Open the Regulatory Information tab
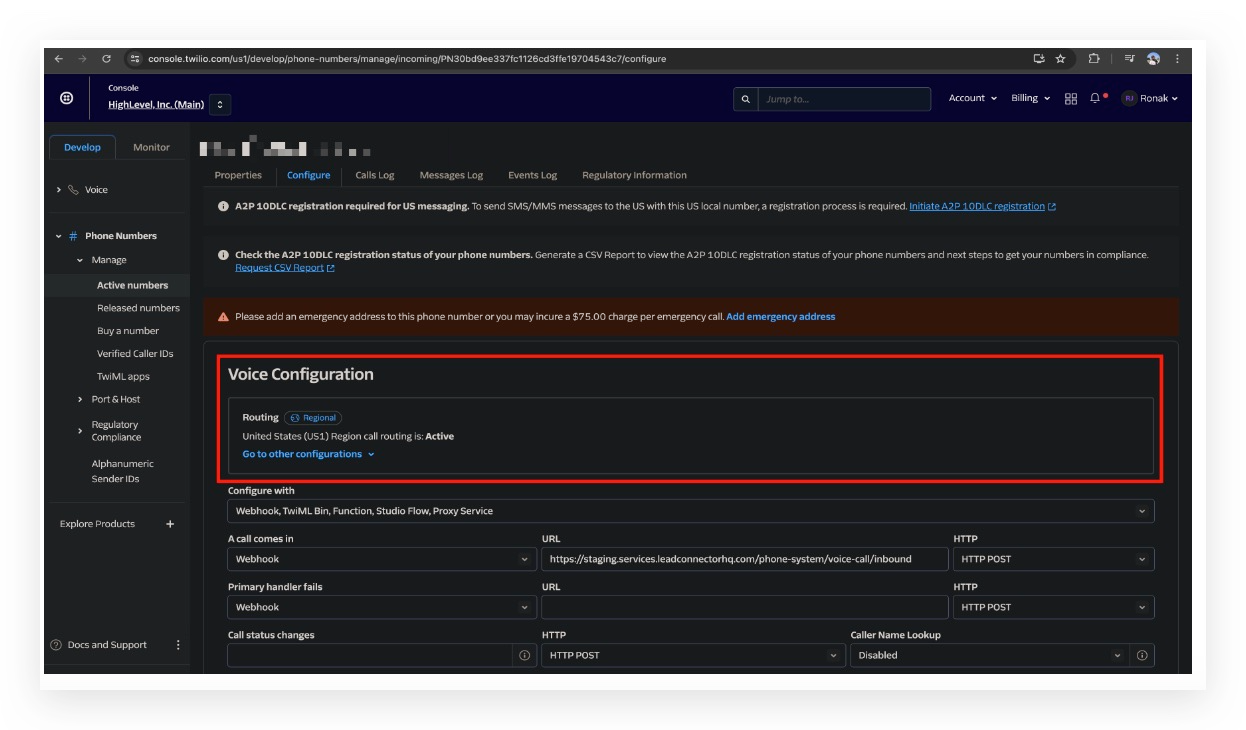This screenshot has height=730, width=1246. coord(634,175)
